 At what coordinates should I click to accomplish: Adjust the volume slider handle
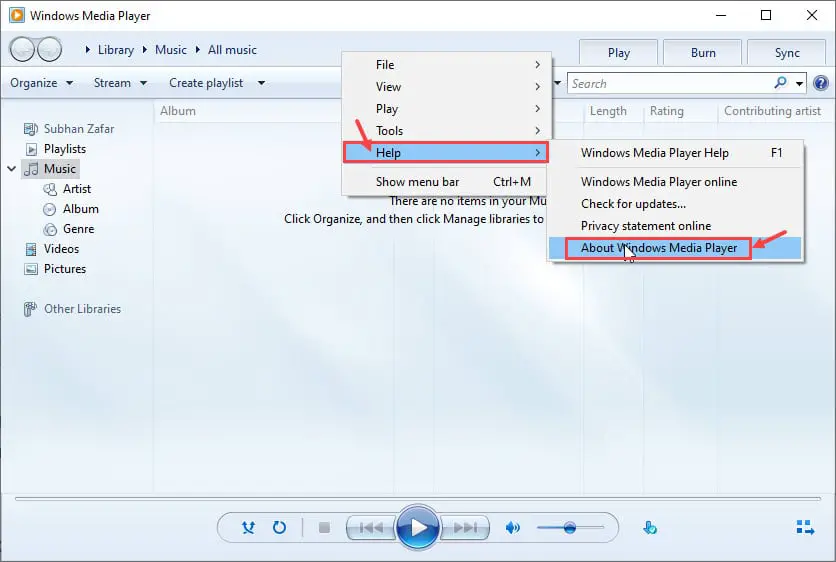(569, 528)
